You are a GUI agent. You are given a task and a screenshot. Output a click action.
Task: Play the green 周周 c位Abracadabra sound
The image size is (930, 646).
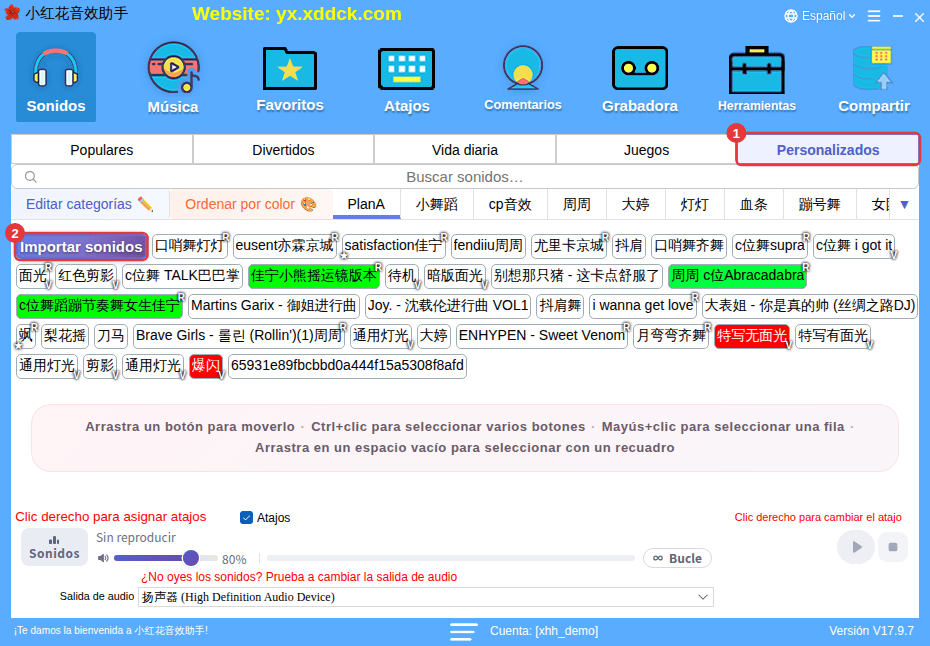click(737, 276)
